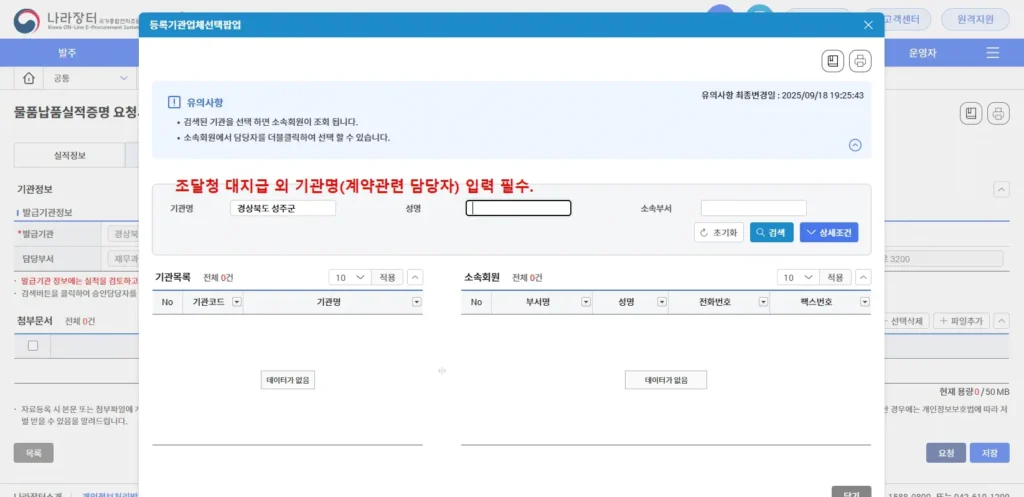The width and height of the screenshot is (1024, 497).
Task: Click the 검색 search button
Action: 771,232
